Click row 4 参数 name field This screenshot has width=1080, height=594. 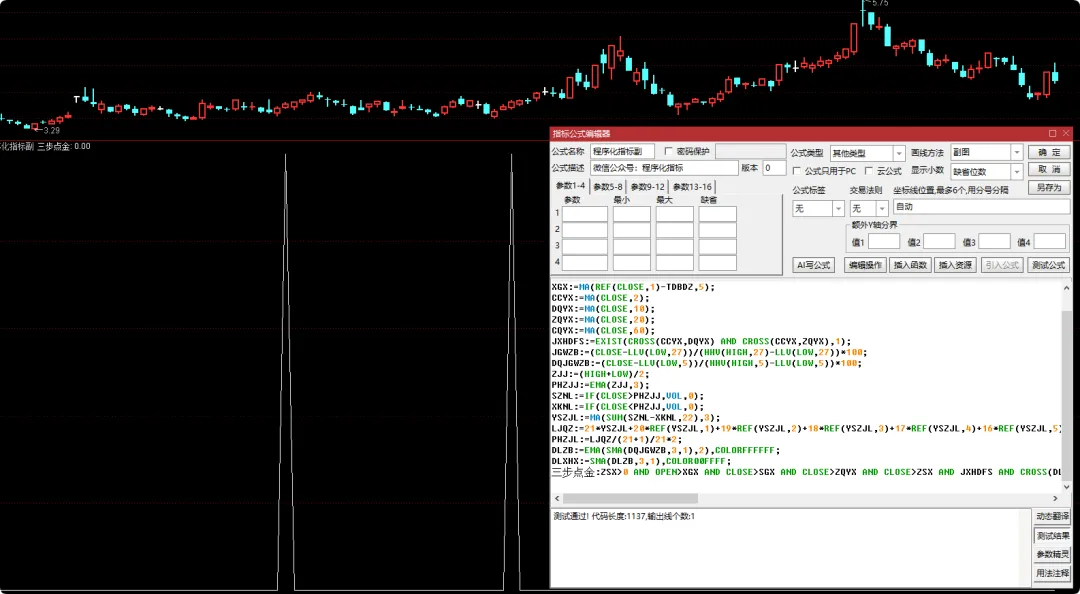585,263
